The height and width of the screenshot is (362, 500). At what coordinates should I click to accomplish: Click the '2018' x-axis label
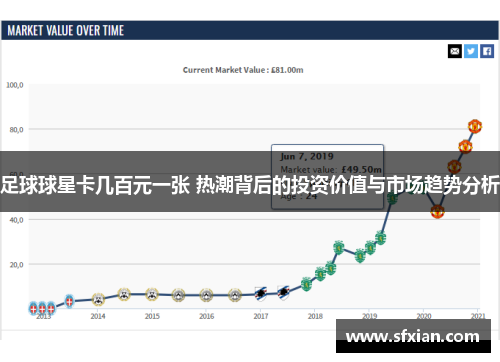pyautogui.click(x=315, y=316)
